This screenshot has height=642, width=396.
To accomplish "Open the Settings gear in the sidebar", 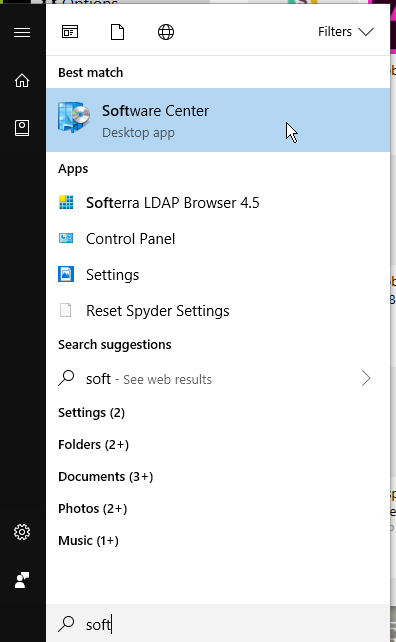I will tap(22, 532).
